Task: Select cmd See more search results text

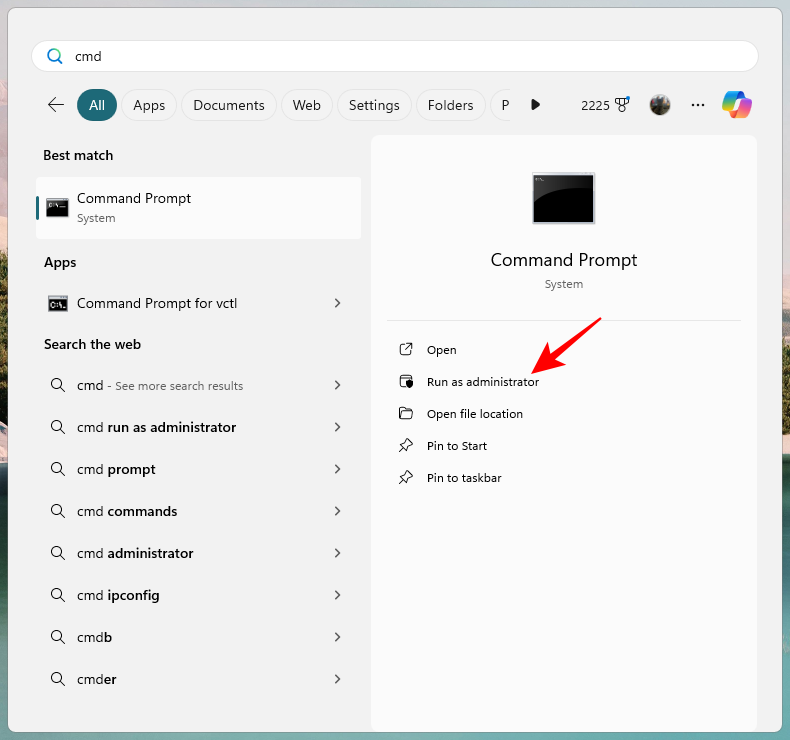Action: pos(160,385)
